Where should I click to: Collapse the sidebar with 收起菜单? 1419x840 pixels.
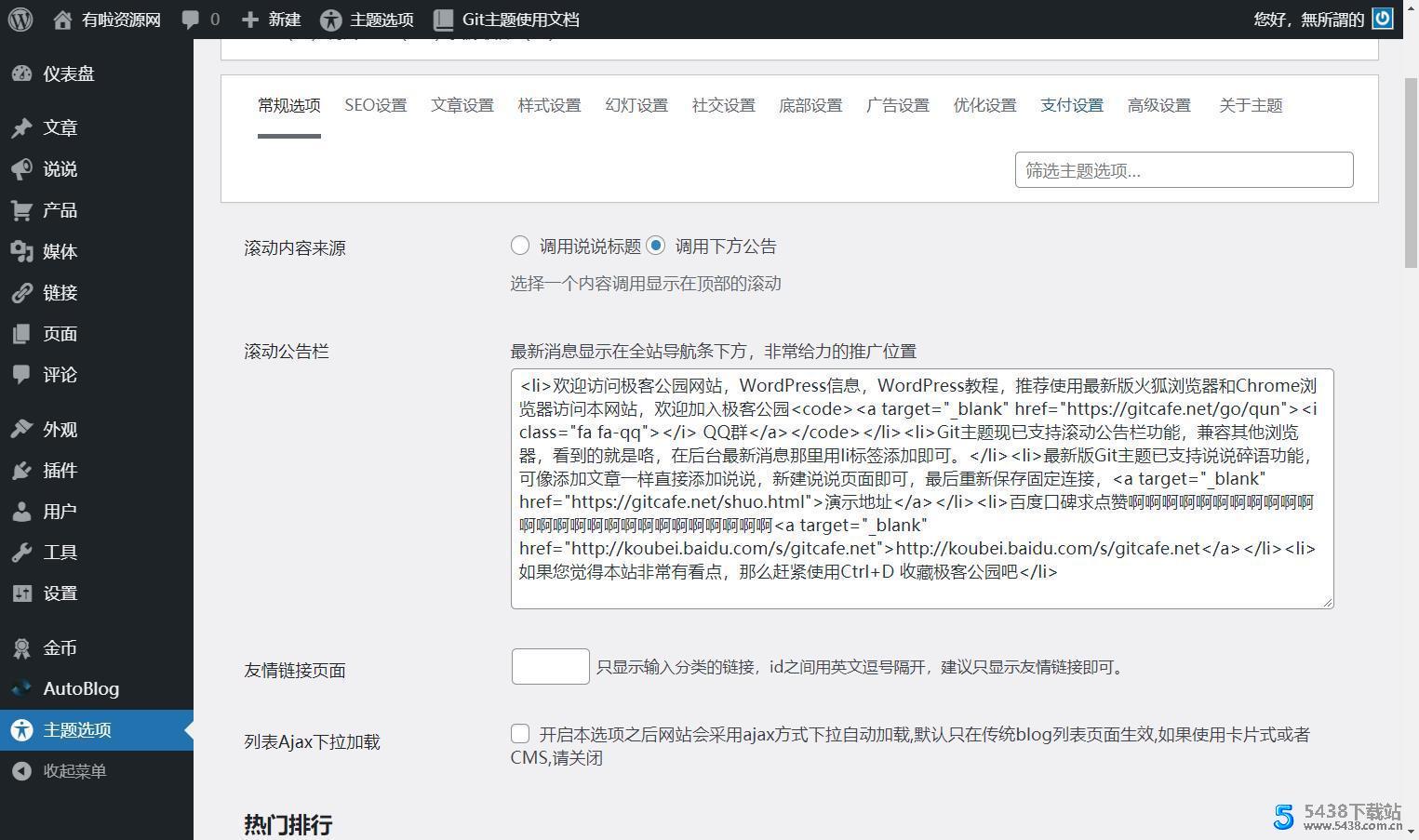[x=74, y=771]
